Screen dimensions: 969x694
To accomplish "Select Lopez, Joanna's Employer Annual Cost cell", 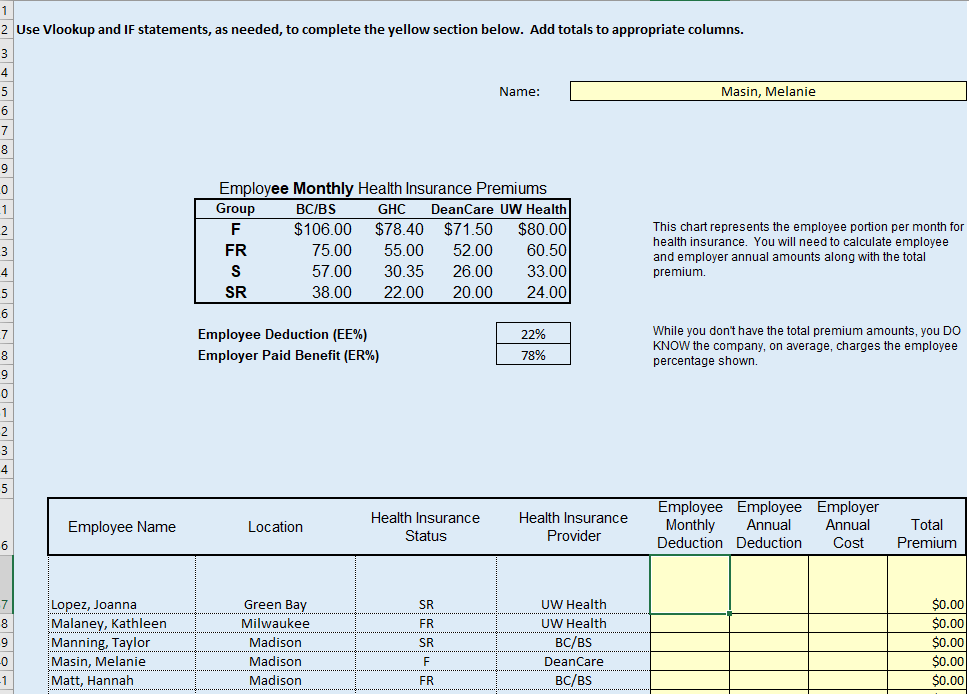I will point(848,585).
